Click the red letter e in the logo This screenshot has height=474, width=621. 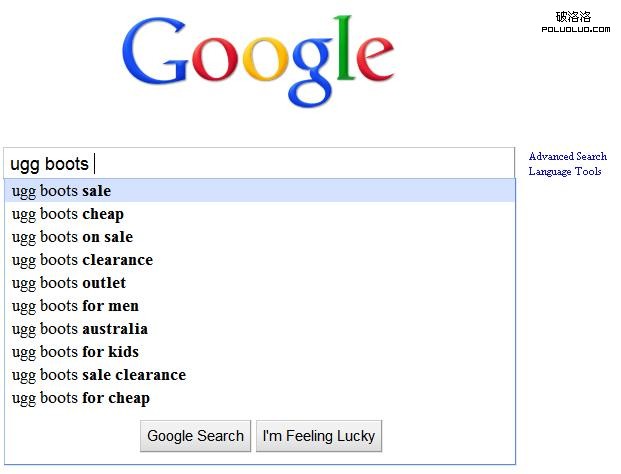[373, 61]
